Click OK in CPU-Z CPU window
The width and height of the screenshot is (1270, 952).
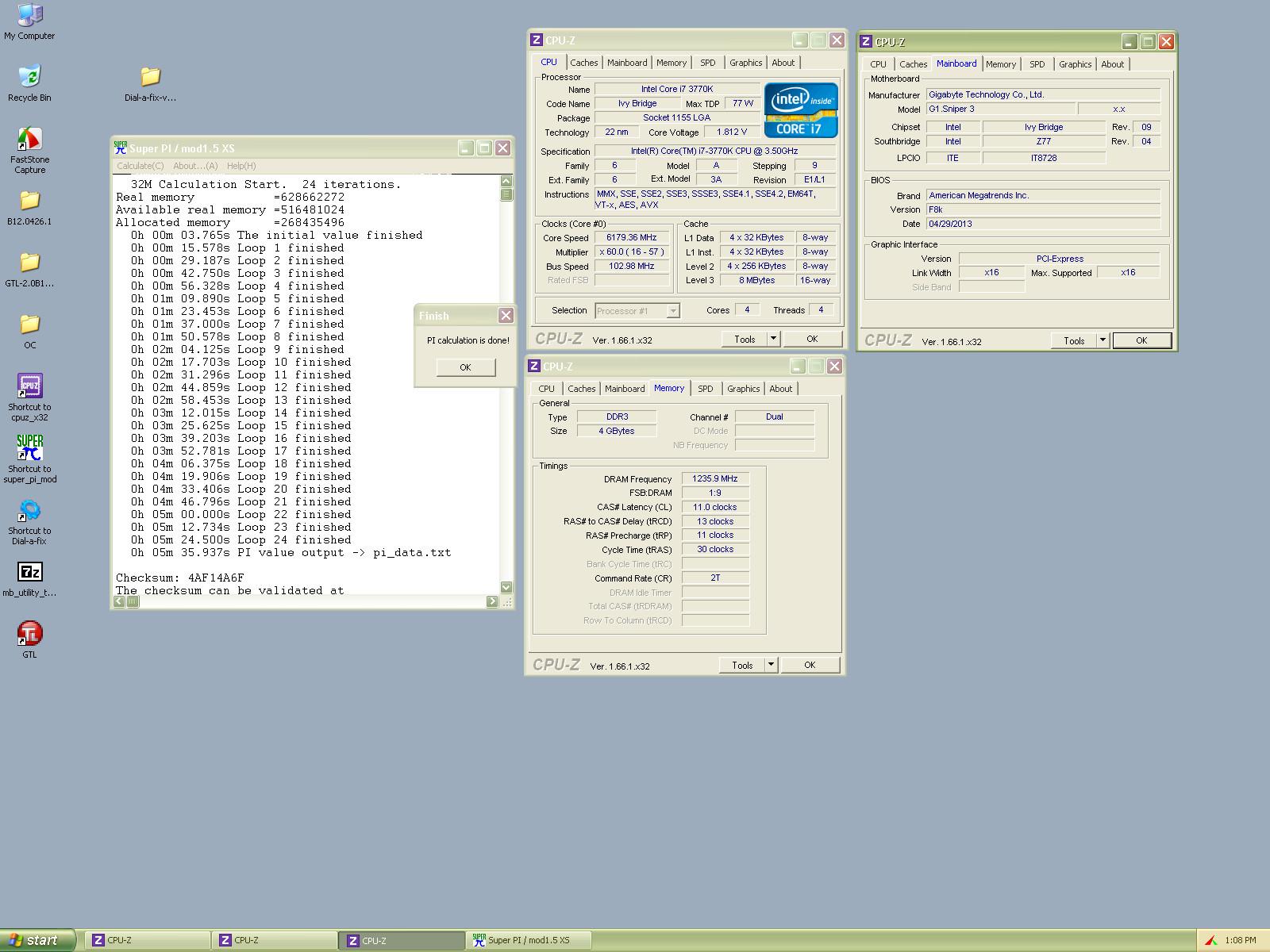tap(812, 339)
